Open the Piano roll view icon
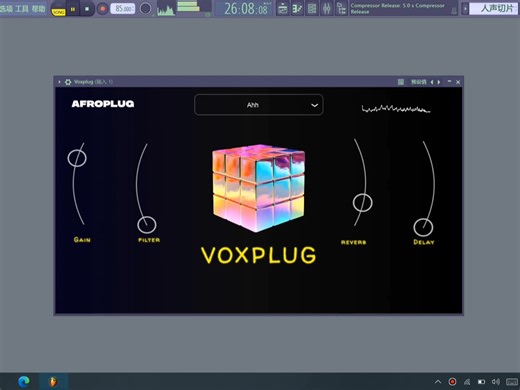 pos(297,8)
